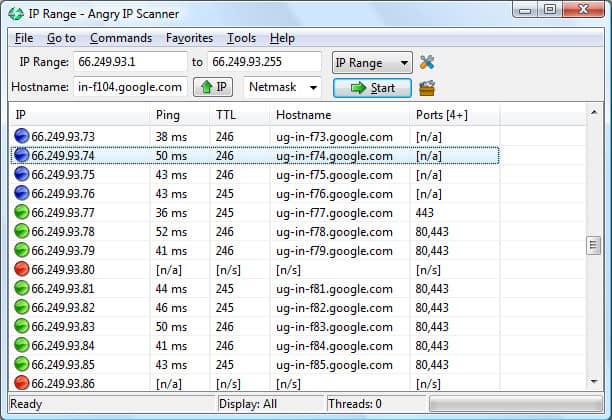Select hostname ug-in-f77.google.com

(334, 213)
